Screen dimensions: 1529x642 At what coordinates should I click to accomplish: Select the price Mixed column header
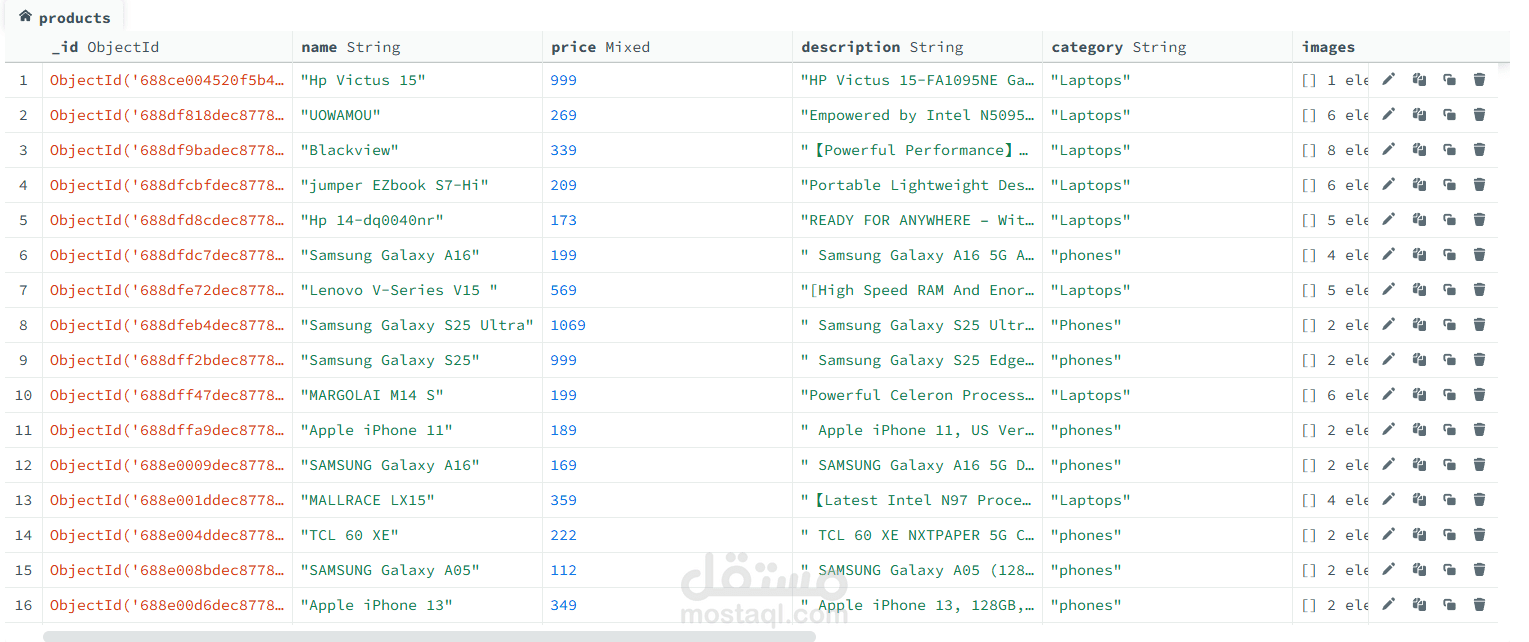point(667,47)
